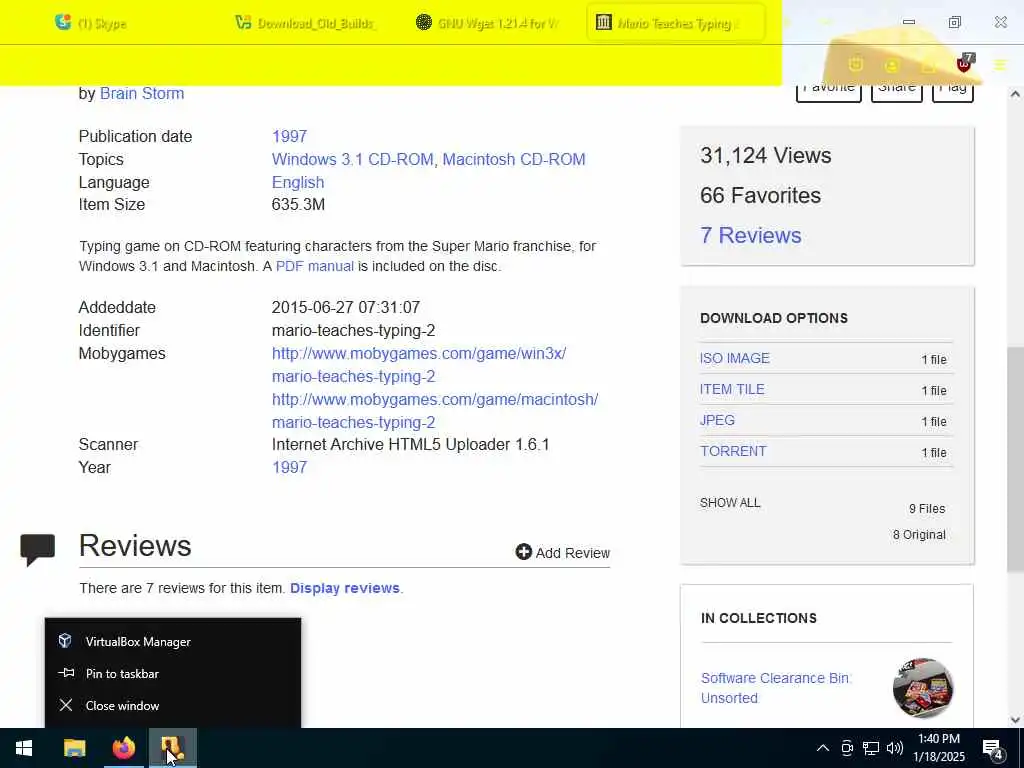The image size is (1024, 768).
Task: Click the Identifier value mario-teaches-typing-2
Action: [353, 330]
